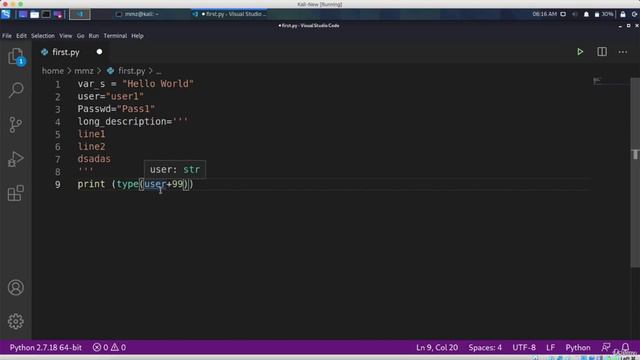Expand the breadcrumb ellipsis symbol
Viewport: 640px width, 360px height.
[159, 71]
